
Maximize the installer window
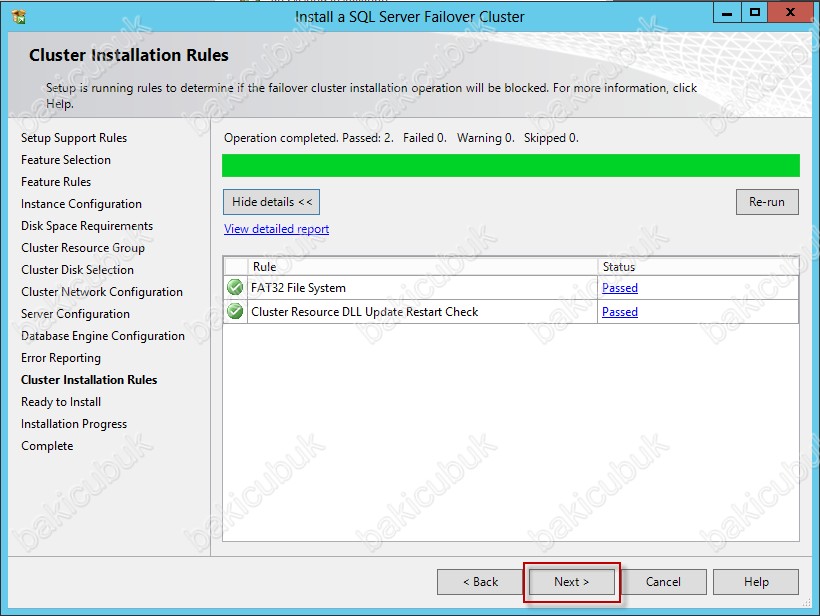tap(755, 13)
